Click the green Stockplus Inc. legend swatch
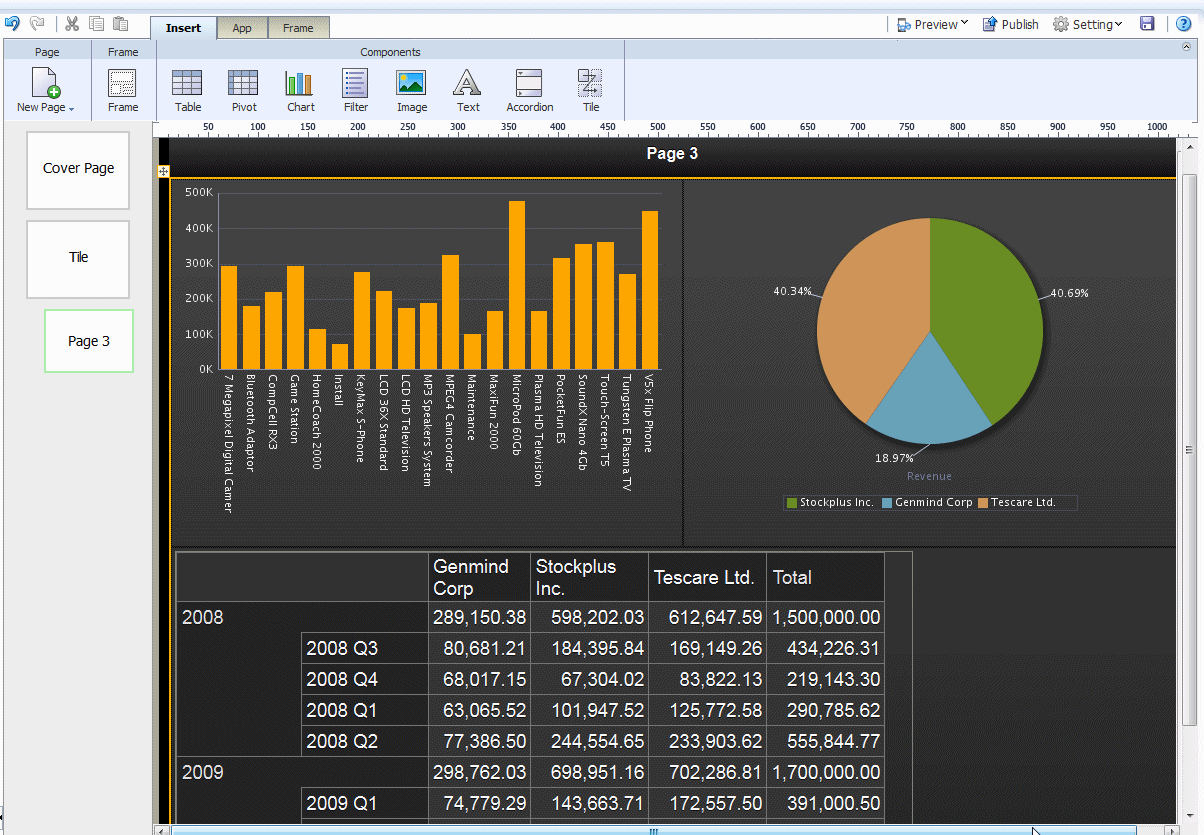The width and height of the screenshot is (1204, 835). pyautogui.click(x=792, y=502)
